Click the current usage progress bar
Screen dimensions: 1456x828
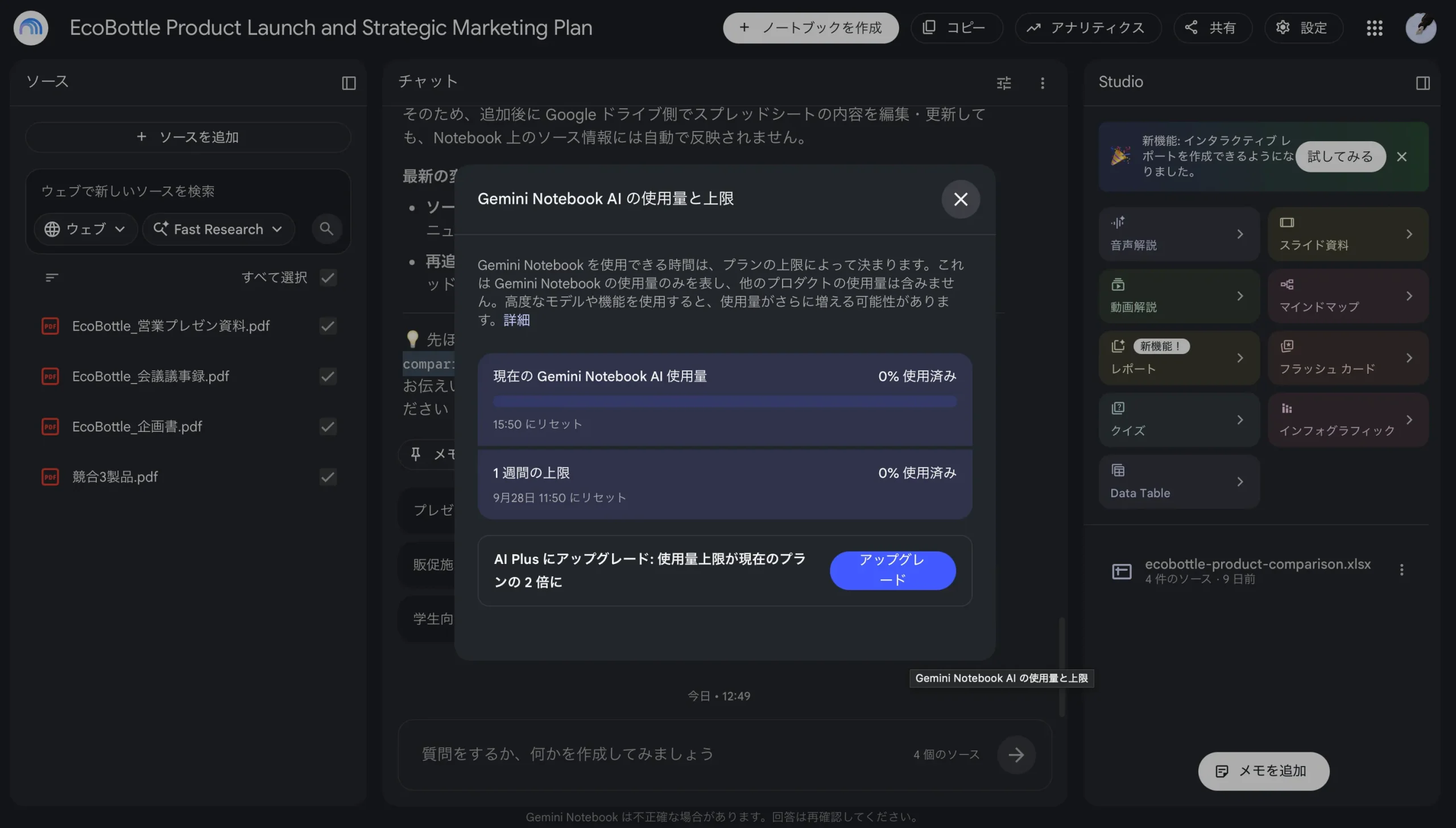point(725,401)
